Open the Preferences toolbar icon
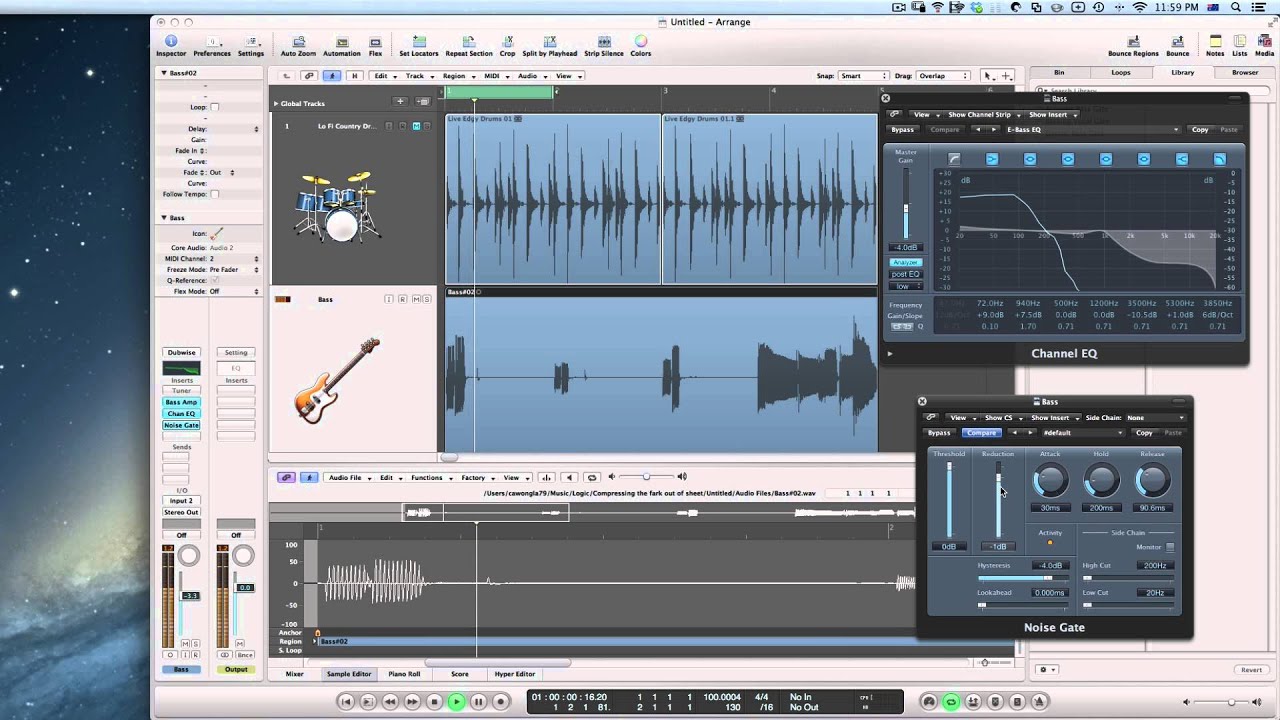Viewport: 1280px width, 720px height. click(211, 46)
